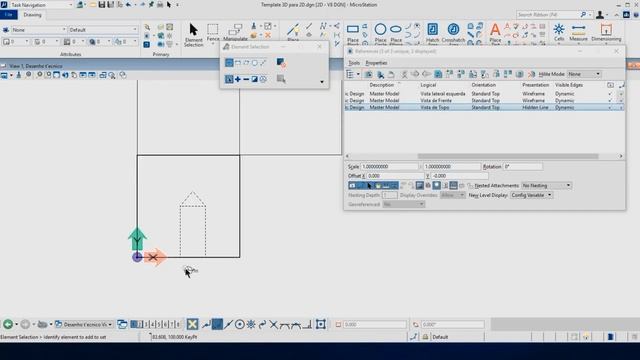Open list view dropdown in References toolbar
Viewport: 640px width, 360px height.
(353, 74)
